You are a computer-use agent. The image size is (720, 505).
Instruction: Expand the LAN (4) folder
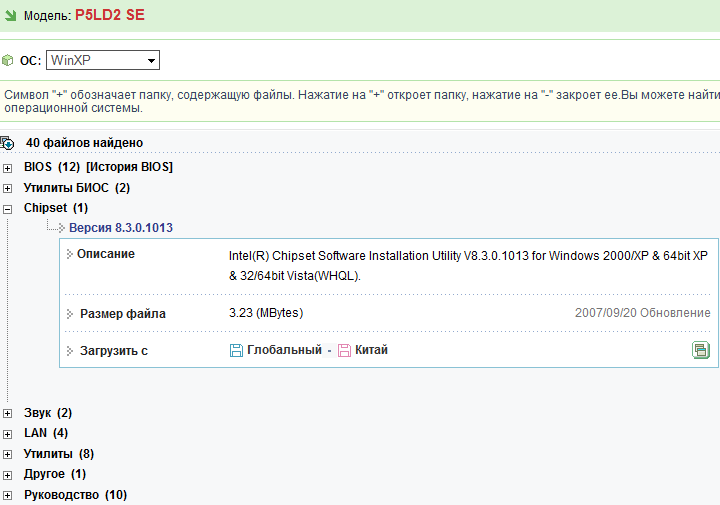coord(8,434)
